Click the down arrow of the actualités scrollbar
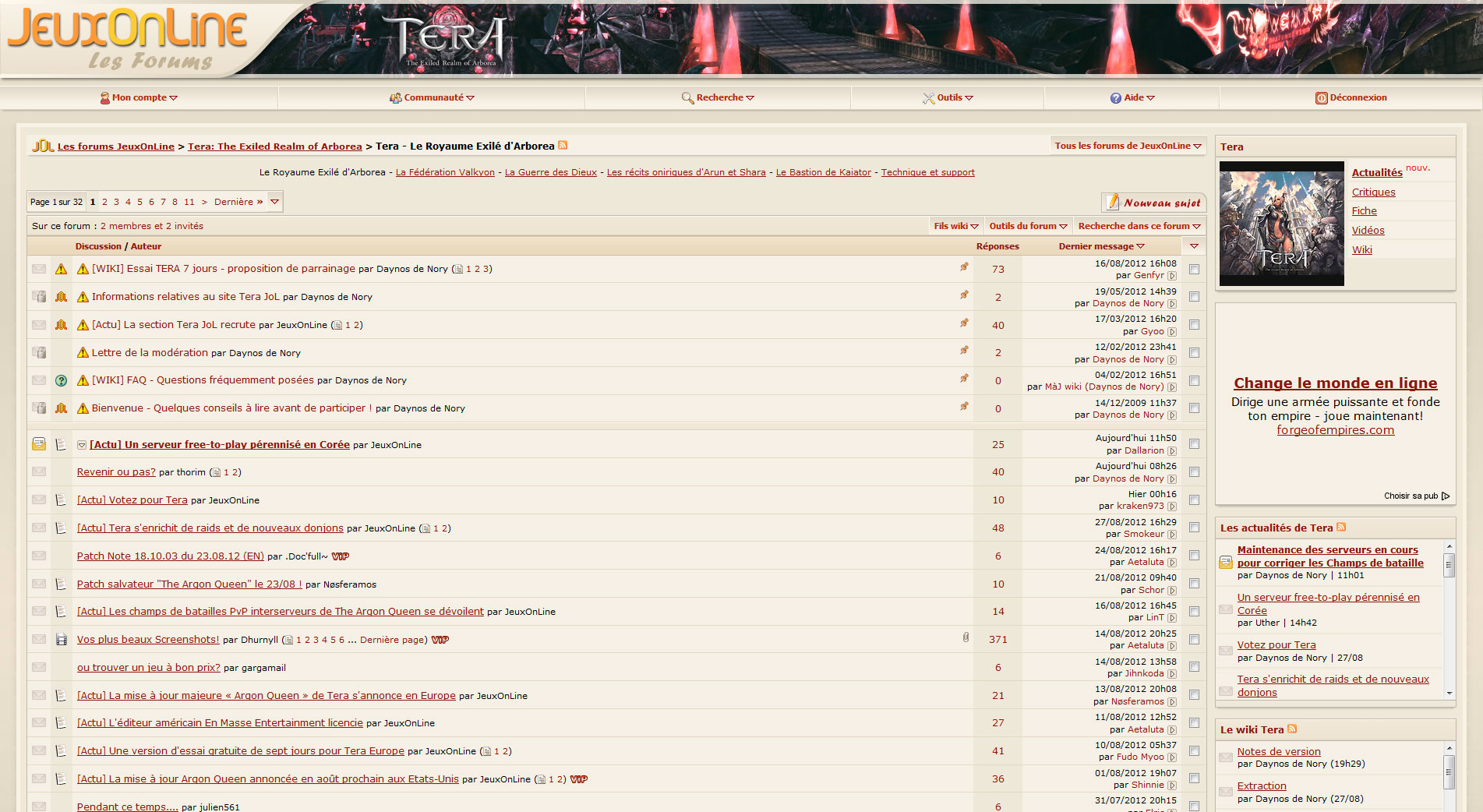The width and height of the screenshot is (1483, 812). (1449, 693)
